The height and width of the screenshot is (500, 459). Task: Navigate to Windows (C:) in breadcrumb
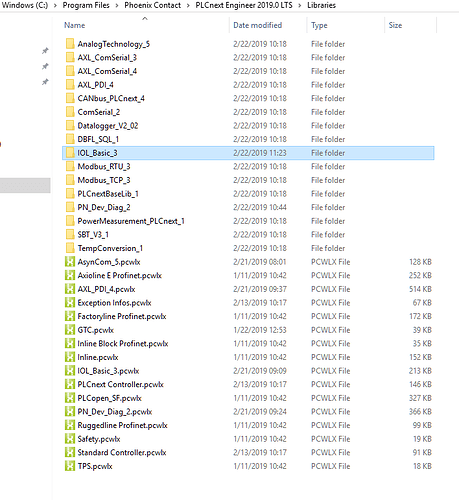25,5
